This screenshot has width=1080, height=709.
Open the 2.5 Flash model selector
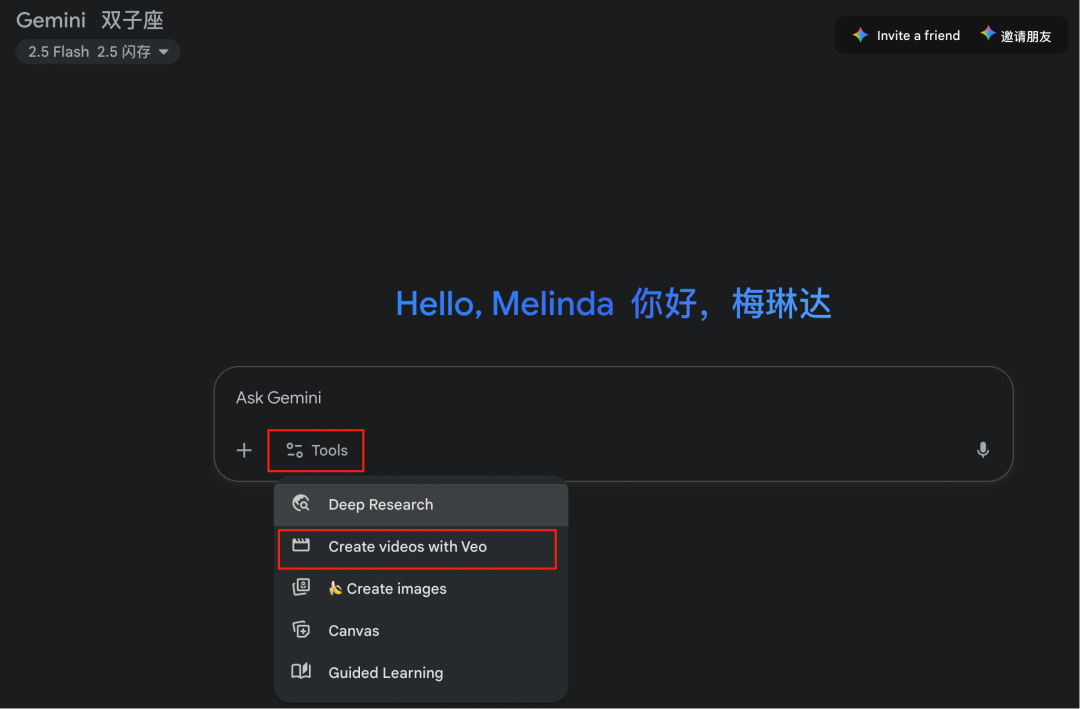click(97, 52)
